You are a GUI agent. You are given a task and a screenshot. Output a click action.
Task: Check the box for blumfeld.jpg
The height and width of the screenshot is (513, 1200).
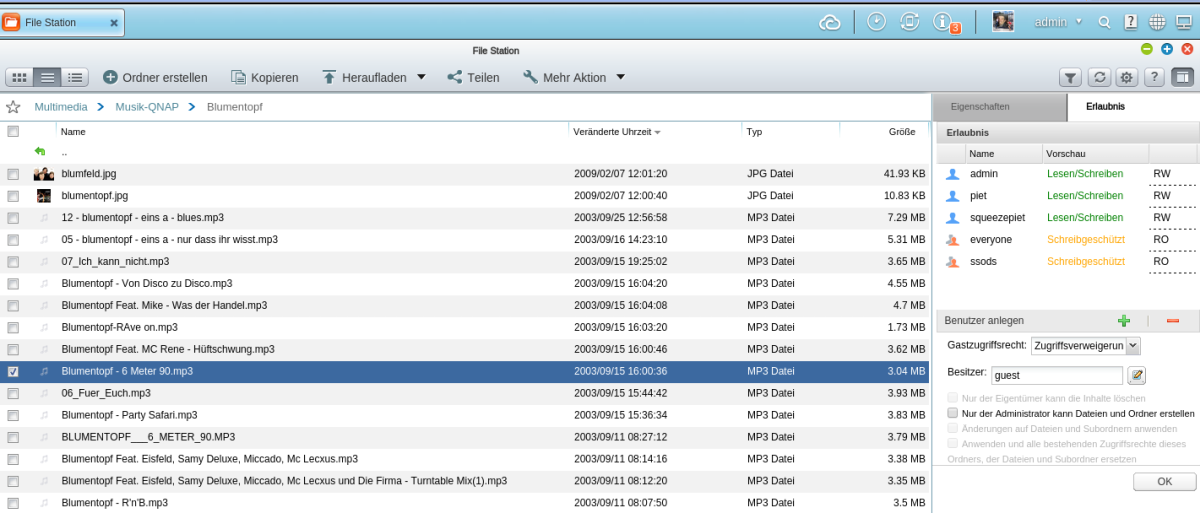point(13,174)
